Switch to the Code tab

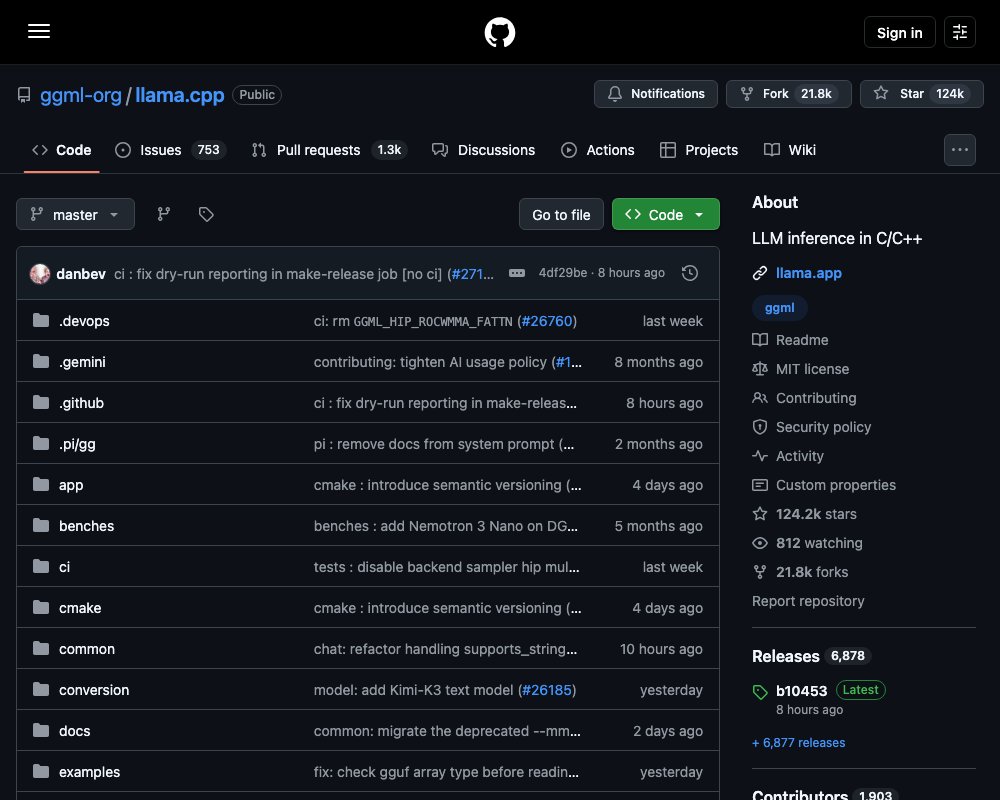pyautogui.click(x=62, y=150)
